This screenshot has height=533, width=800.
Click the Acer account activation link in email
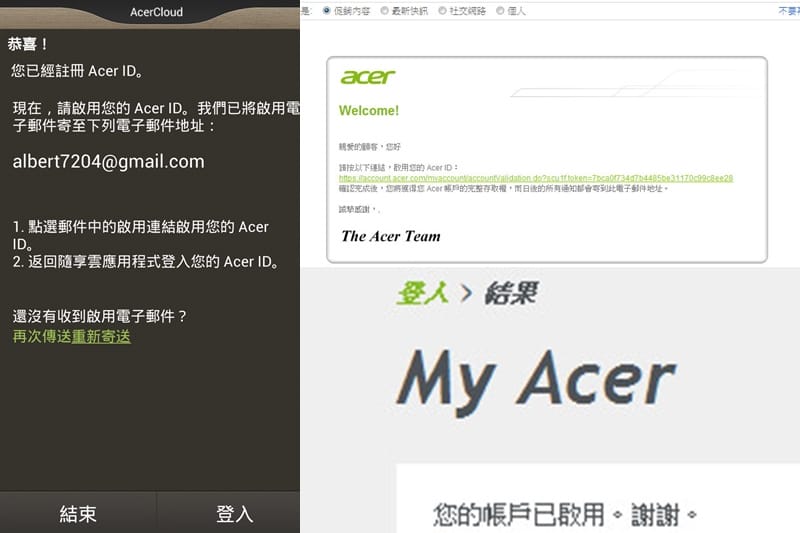pyautogui.click(x=536, y=178)
